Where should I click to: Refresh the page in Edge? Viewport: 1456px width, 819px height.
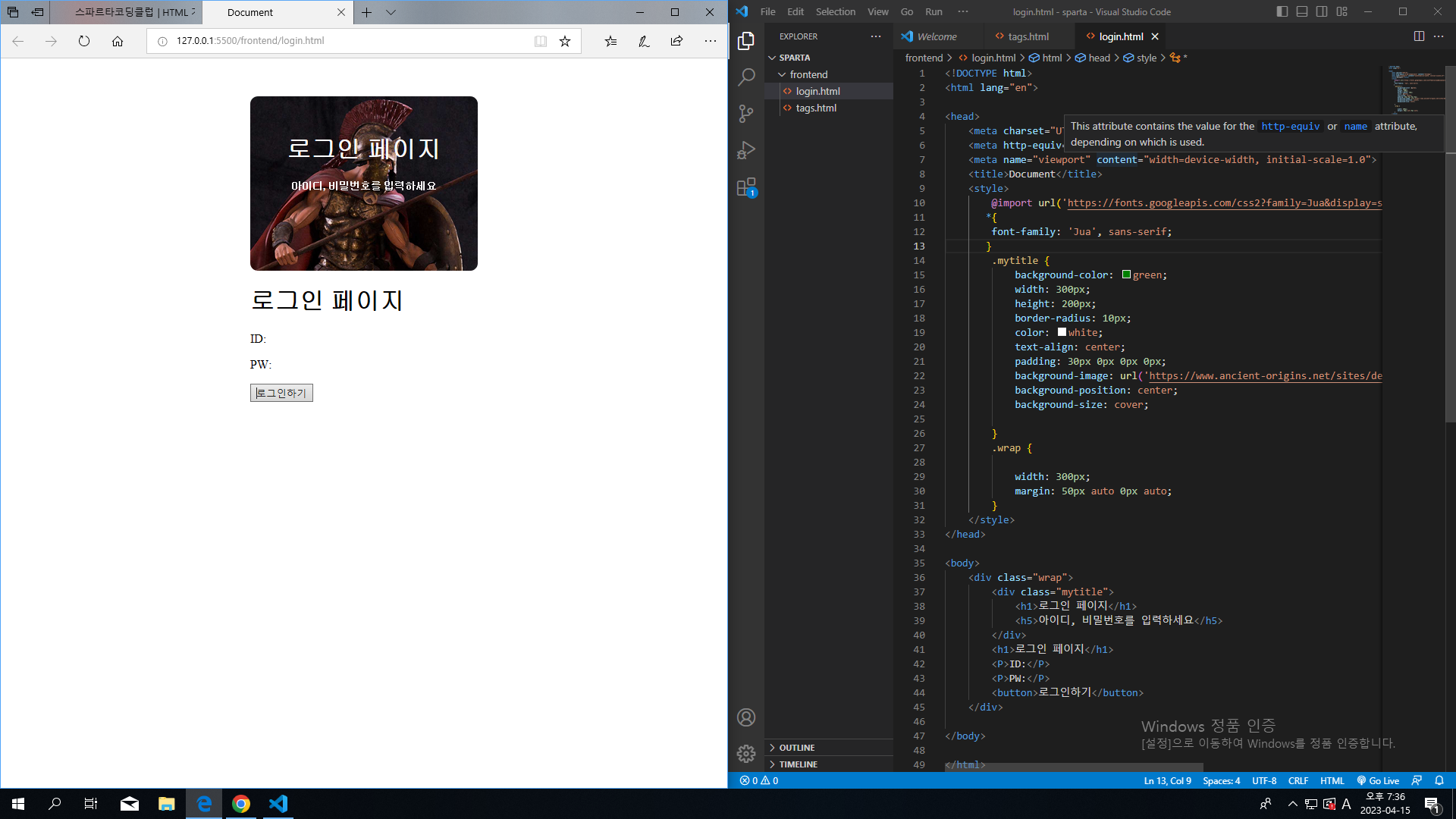pos(84,41)
